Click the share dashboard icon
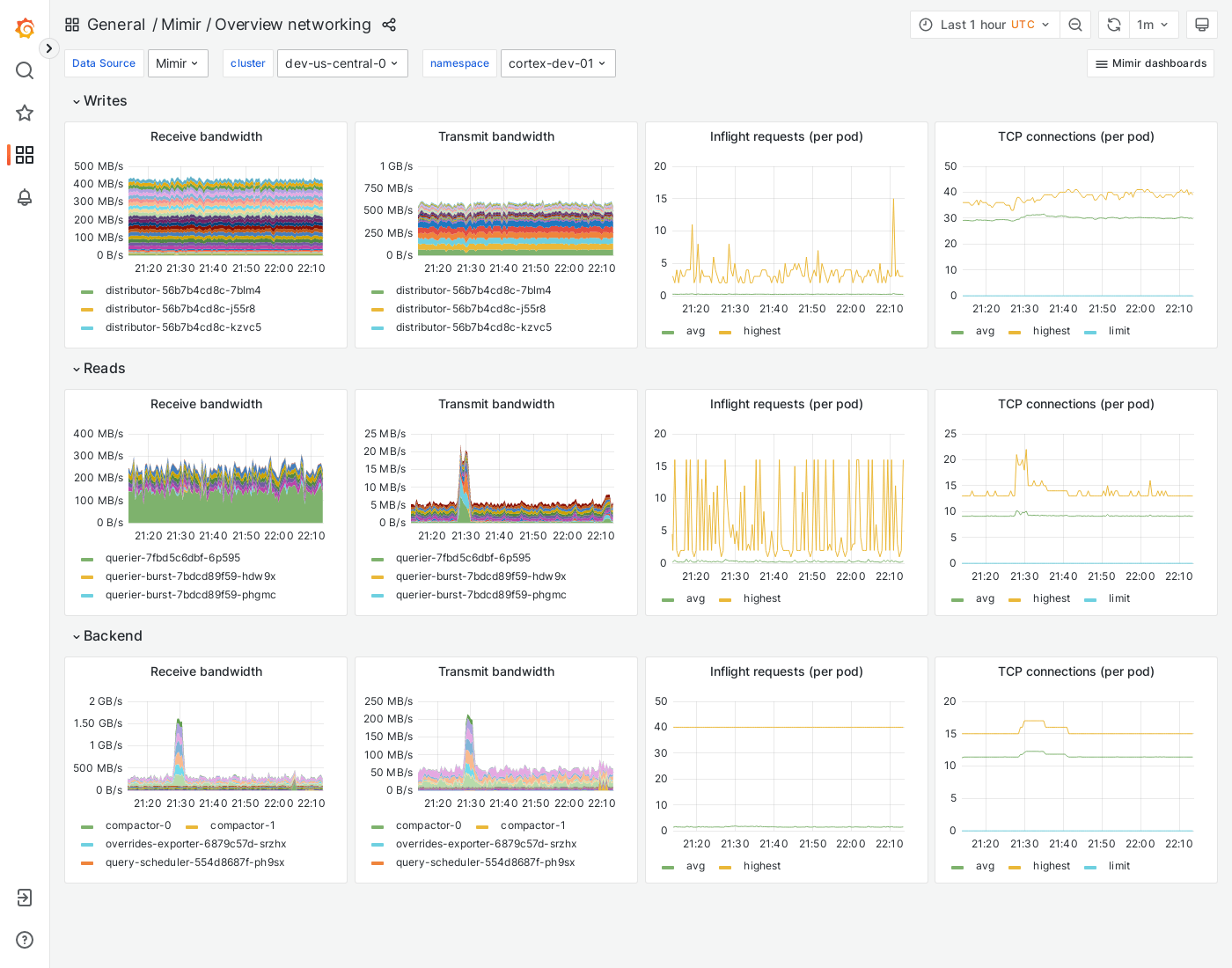 [x=389, y=25]
